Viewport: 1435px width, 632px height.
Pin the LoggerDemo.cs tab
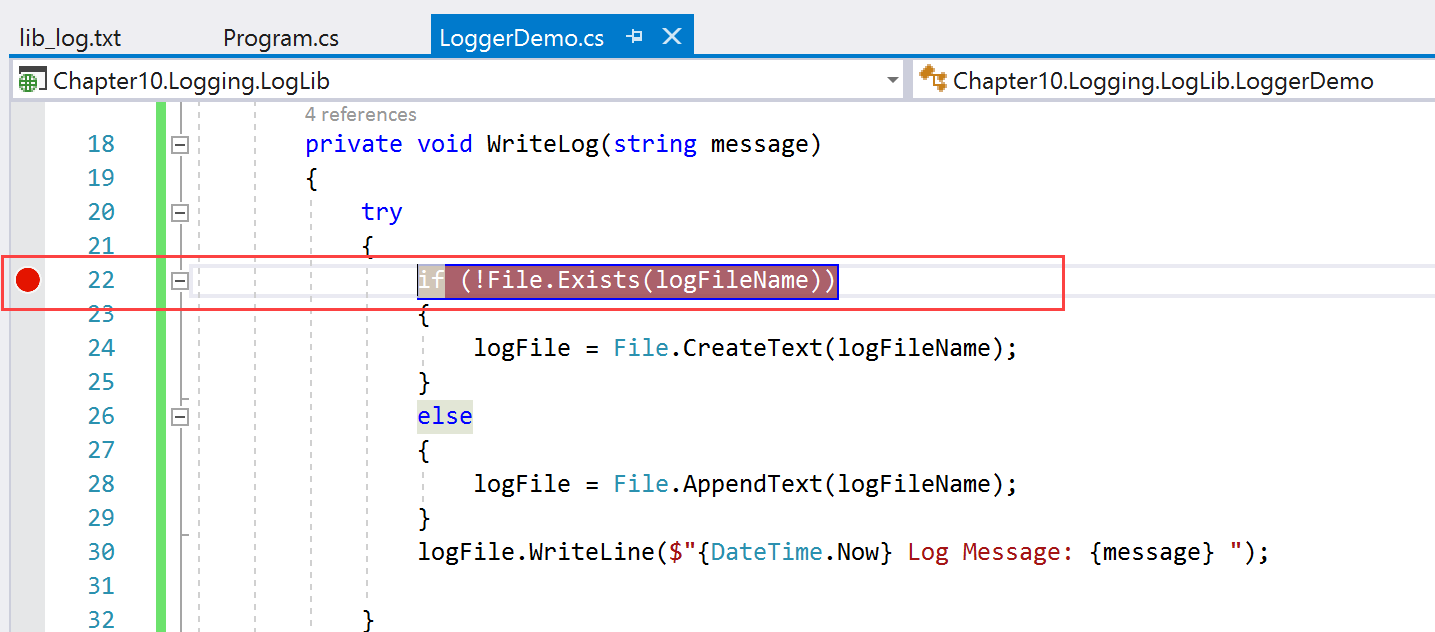634,38
